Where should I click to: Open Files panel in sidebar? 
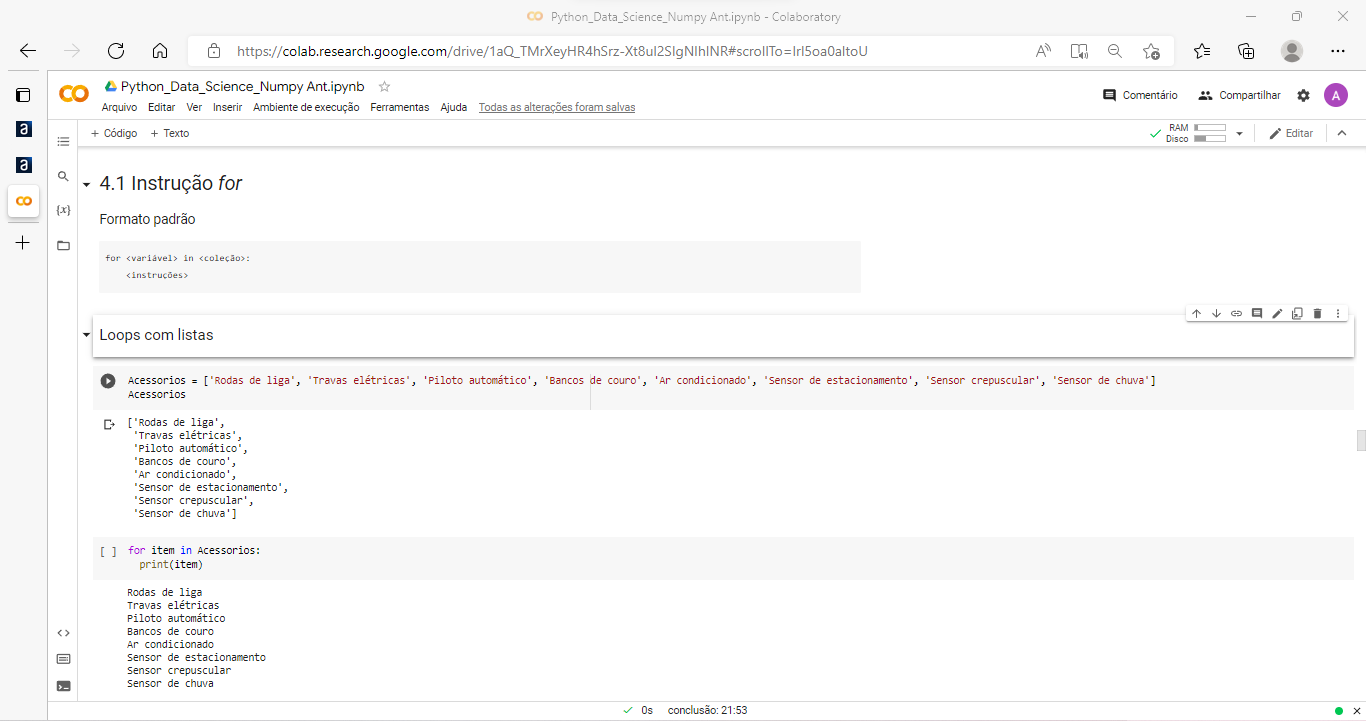[63, 245]
